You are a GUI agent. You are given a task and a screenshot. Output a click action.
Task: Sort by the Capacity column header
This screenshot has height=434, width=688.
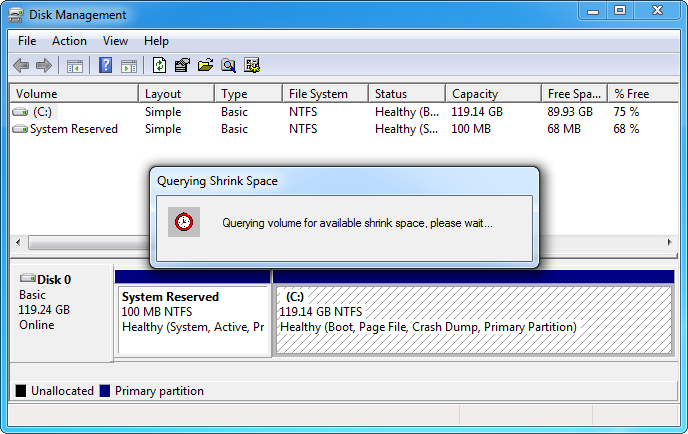(x=493, y=93)
